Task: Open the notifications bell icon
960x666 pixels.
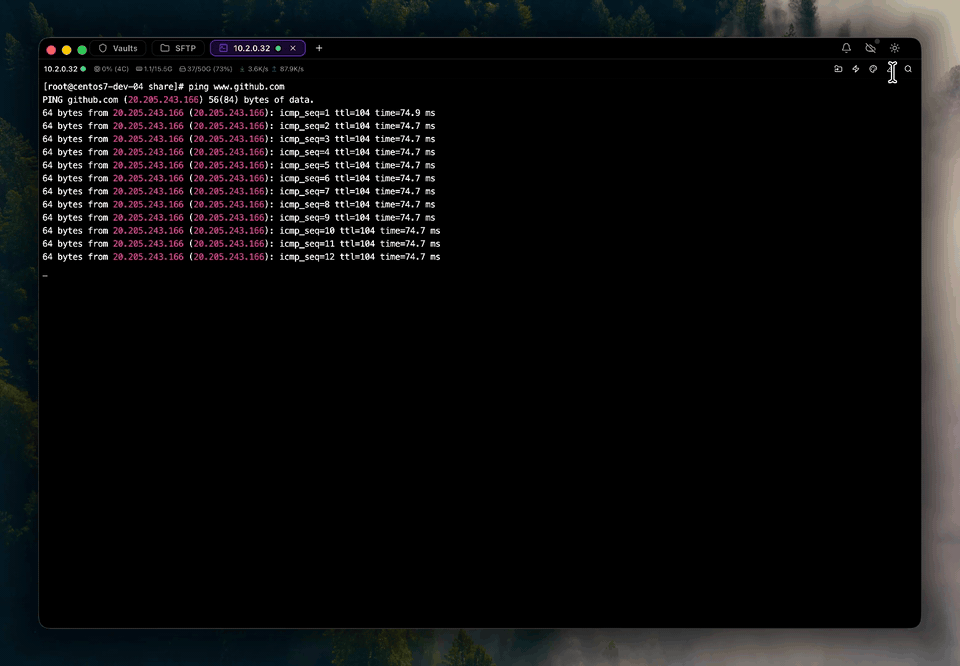Action: pyautogui.click(x=846, y=48)
